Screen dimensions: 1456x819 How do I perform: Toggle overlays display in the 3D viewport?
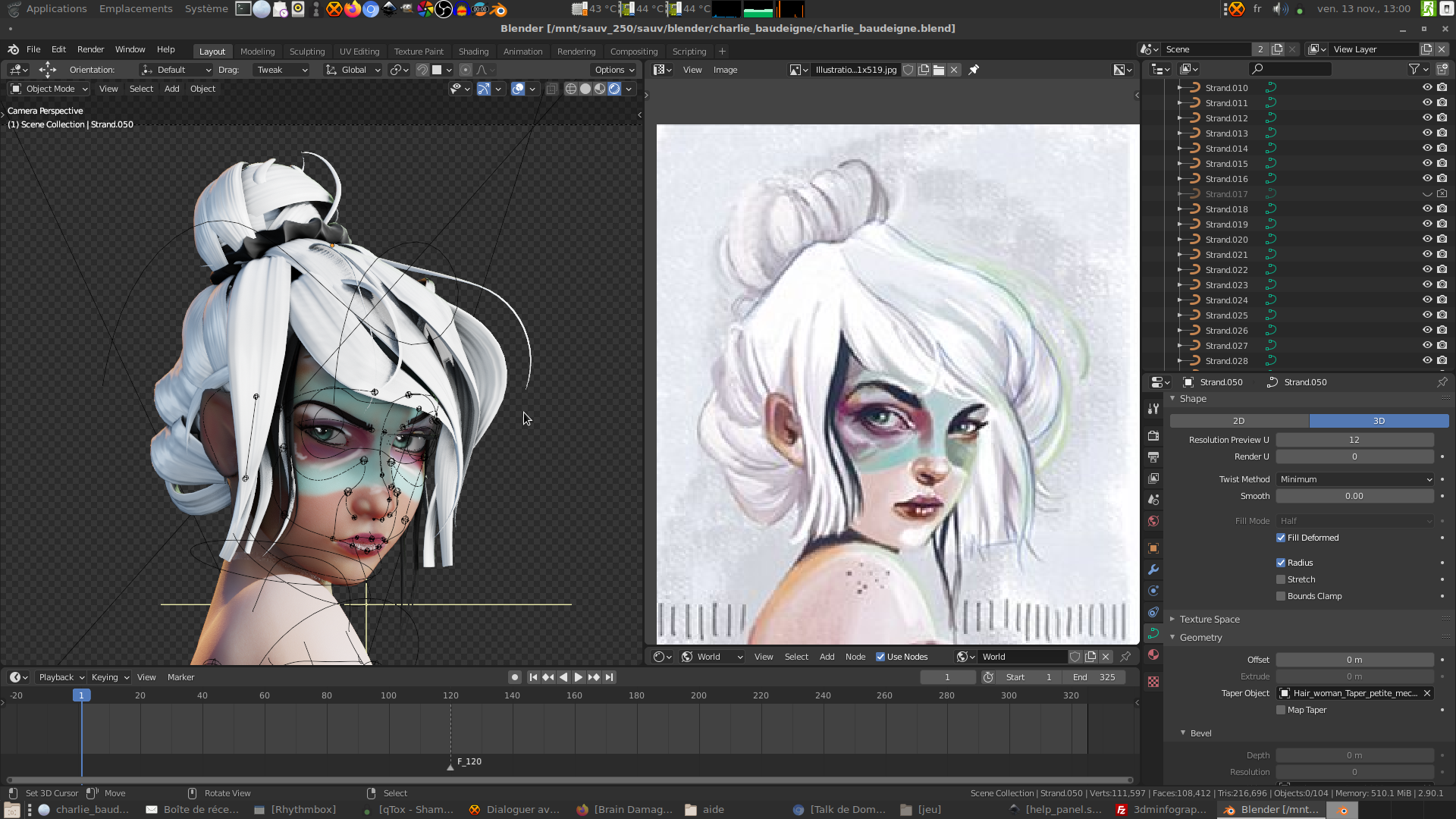pyautogui.click(x=518, y=89)
